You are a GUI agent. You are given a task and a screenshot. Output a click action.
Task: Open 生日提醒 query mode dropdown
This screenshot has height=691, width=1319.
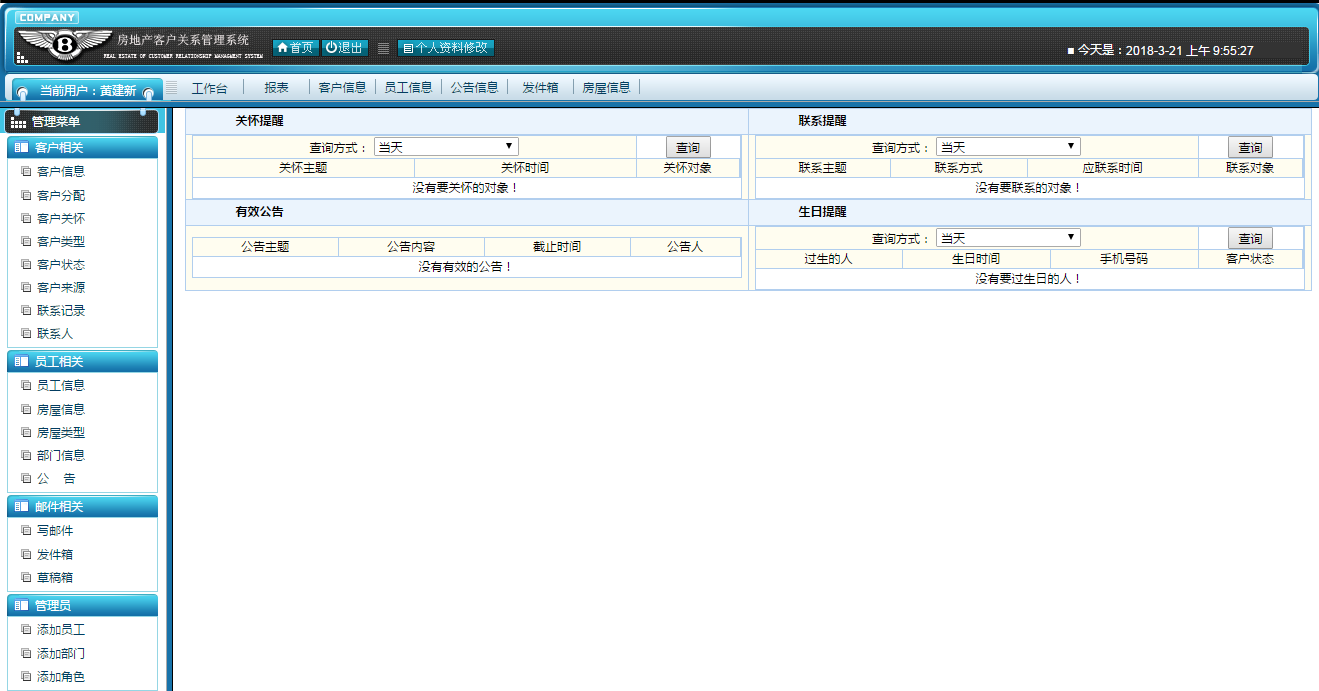(x=1009, y=238)
